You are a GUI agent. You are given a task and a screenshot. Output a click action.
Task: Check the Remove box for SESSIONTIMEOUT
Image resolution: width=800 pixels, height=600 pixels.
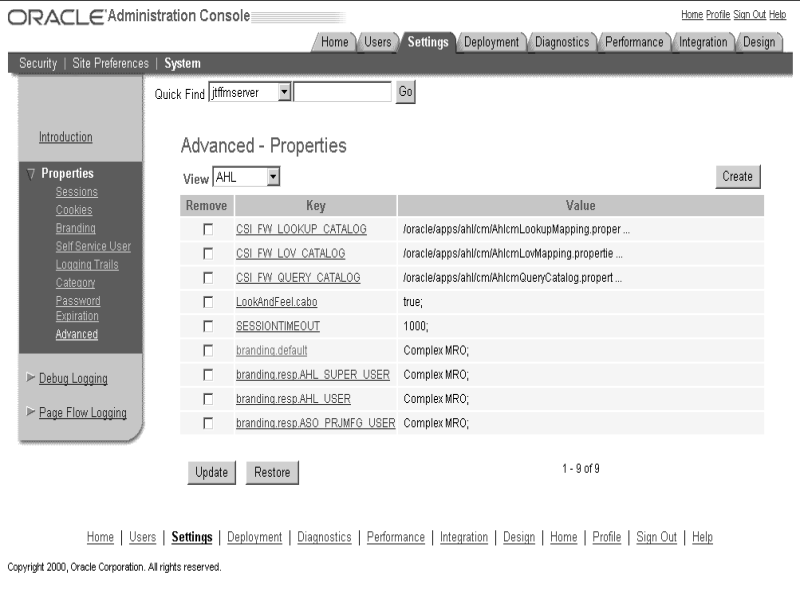tap(208, 326)
